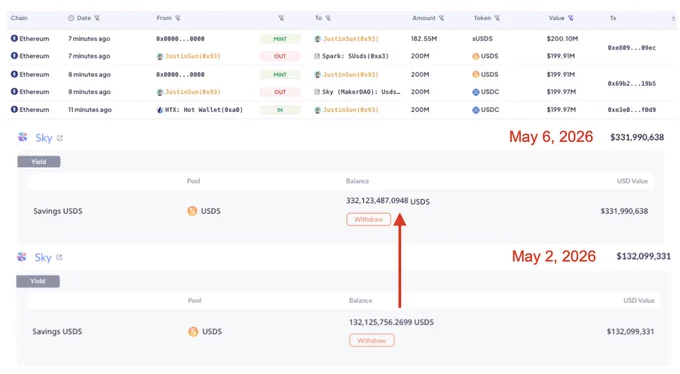The image size is (680, 374).
Task: Click the external-link icon beside Sky in the $132,099,331 panel
Action: pyautogui.click(x=59, y=257)
